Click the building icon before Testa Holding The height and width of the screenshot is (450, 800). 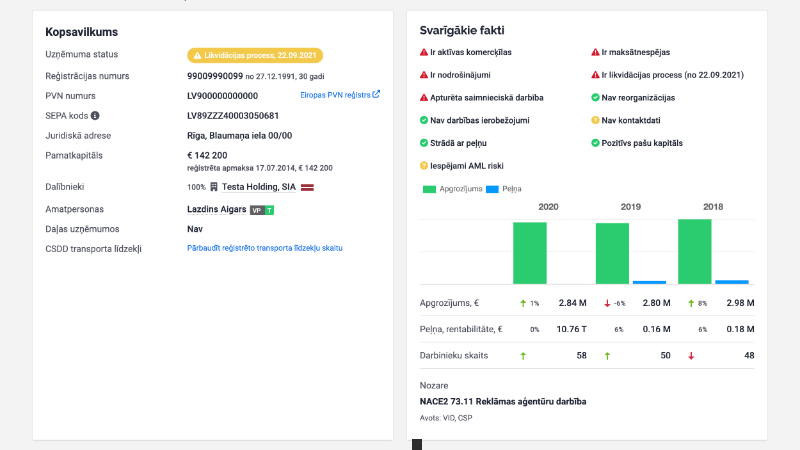pyautogui.click(x=213, y=186)
